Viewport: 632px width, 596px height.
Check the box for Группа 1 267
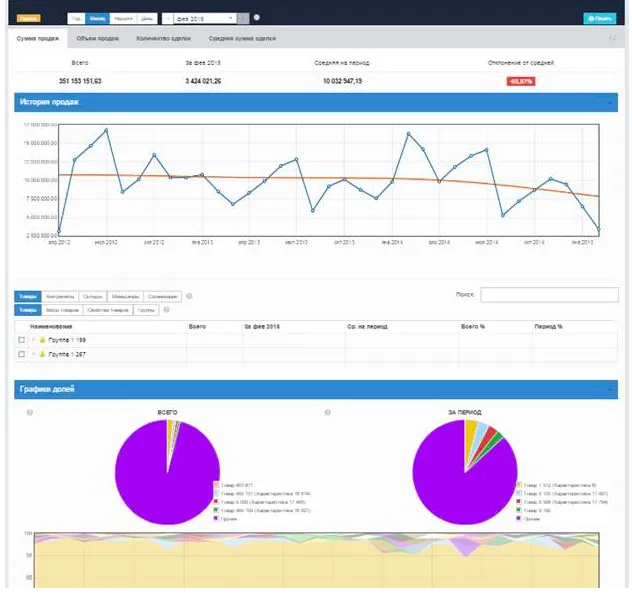(22, 354)
